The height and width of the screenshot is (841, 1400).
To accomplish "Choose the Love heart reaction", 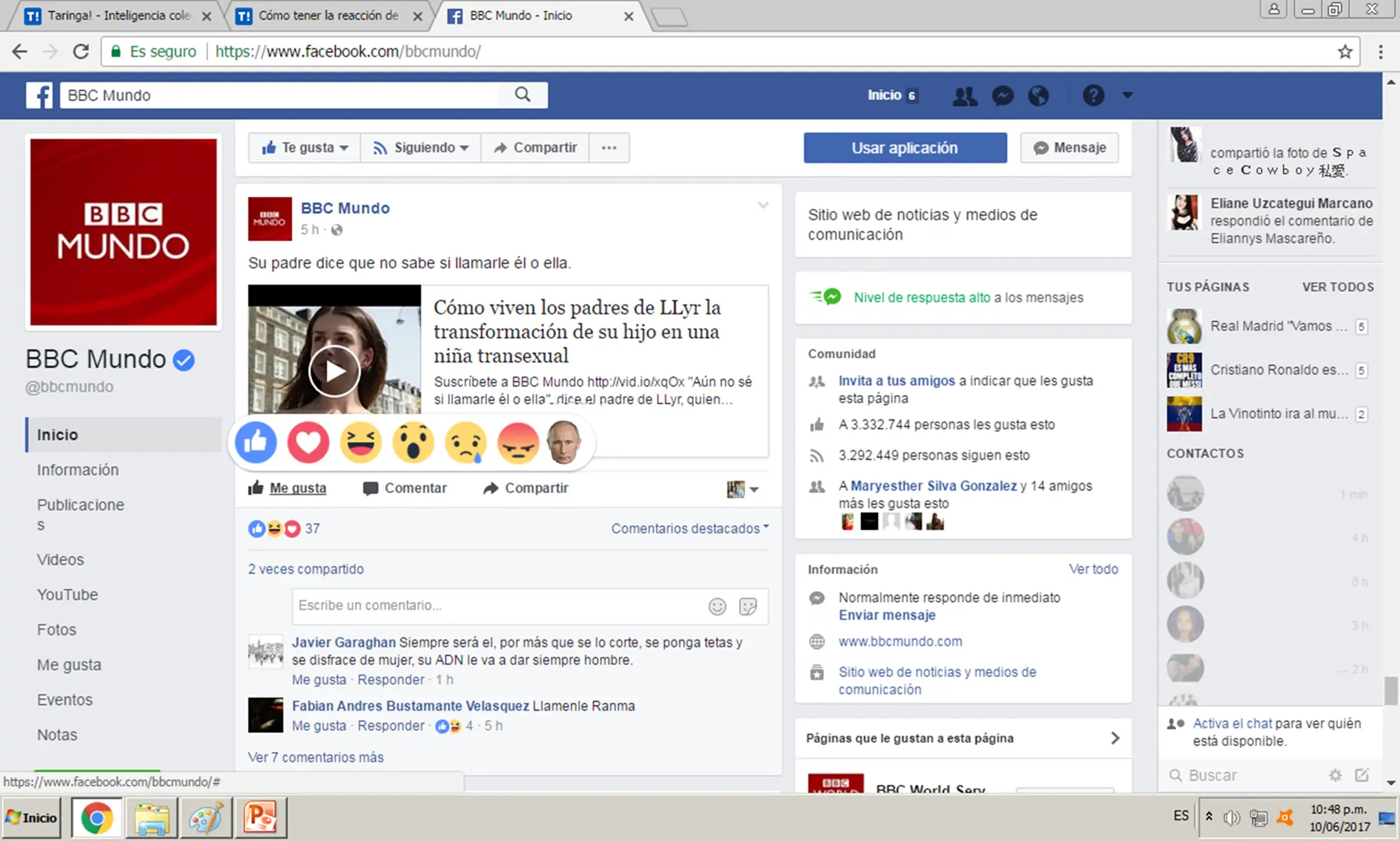I will (x=308, y=443).
